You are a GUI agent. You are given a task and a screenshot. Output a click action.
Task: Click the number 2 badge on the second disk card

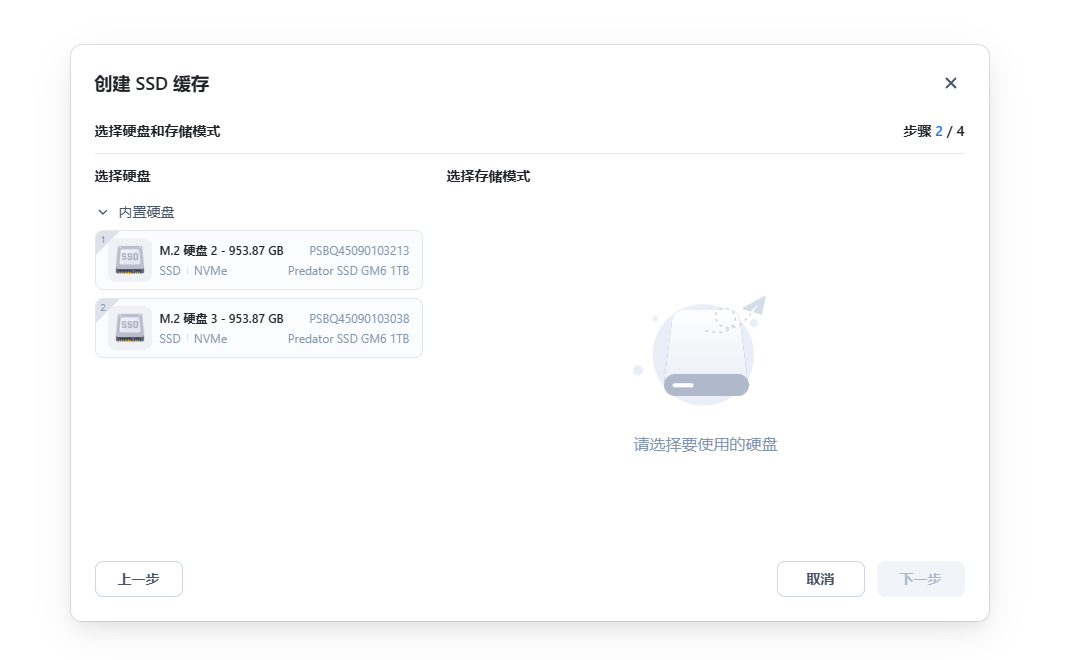(x=101, y=308)
